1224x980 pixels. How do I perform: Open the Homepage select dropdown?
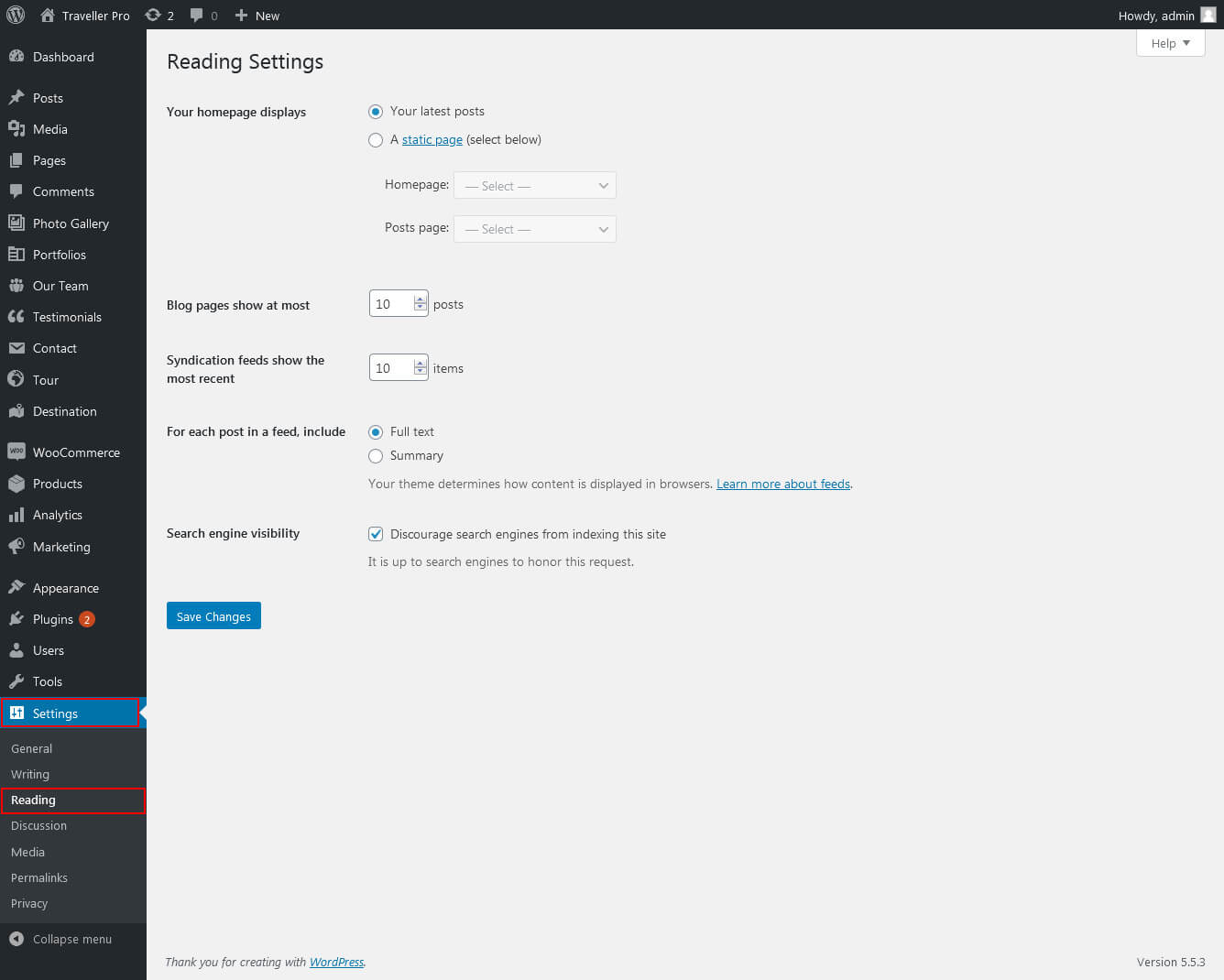click(535, 186)
